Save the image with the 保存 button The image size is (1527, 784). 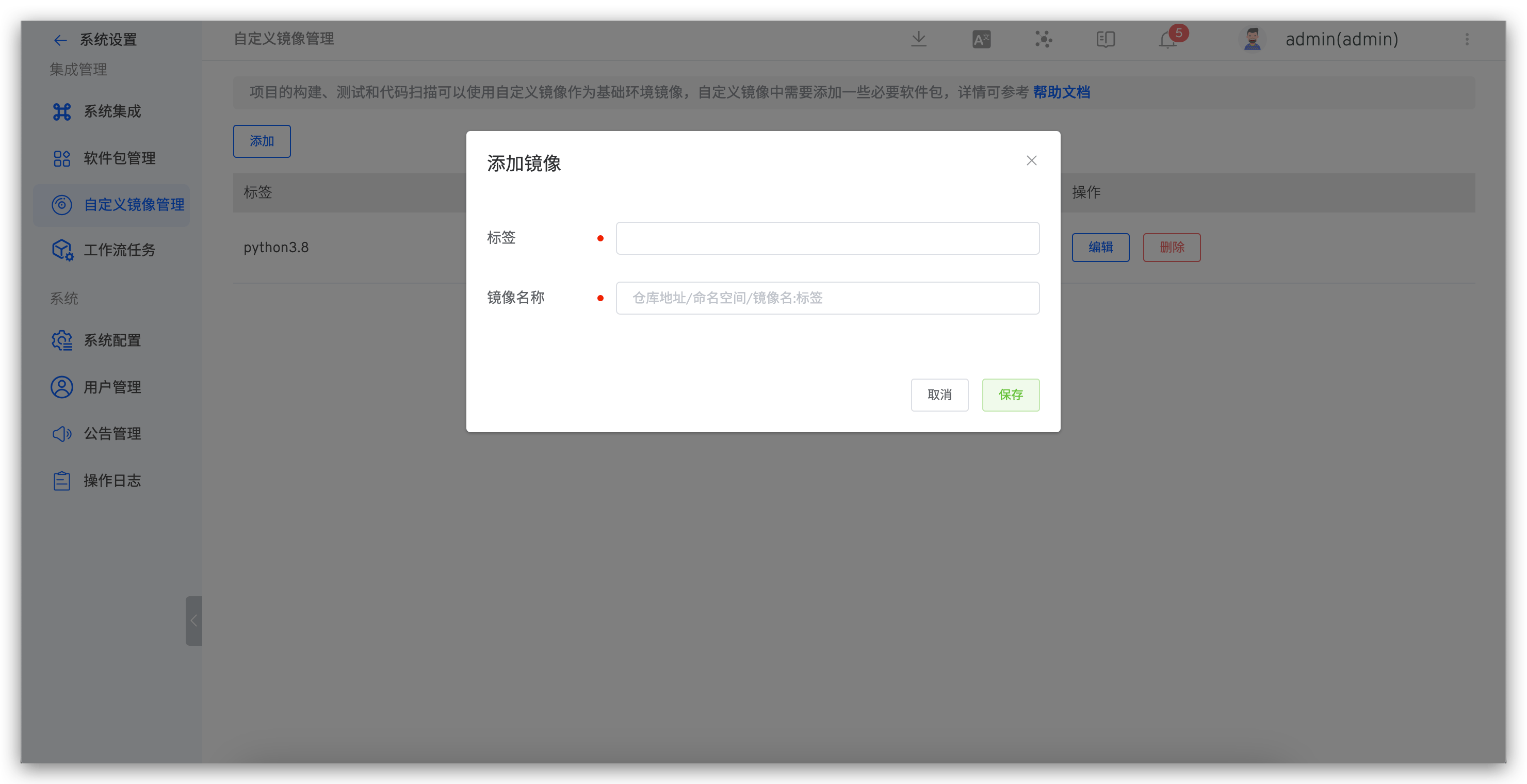coord(1010,395)
